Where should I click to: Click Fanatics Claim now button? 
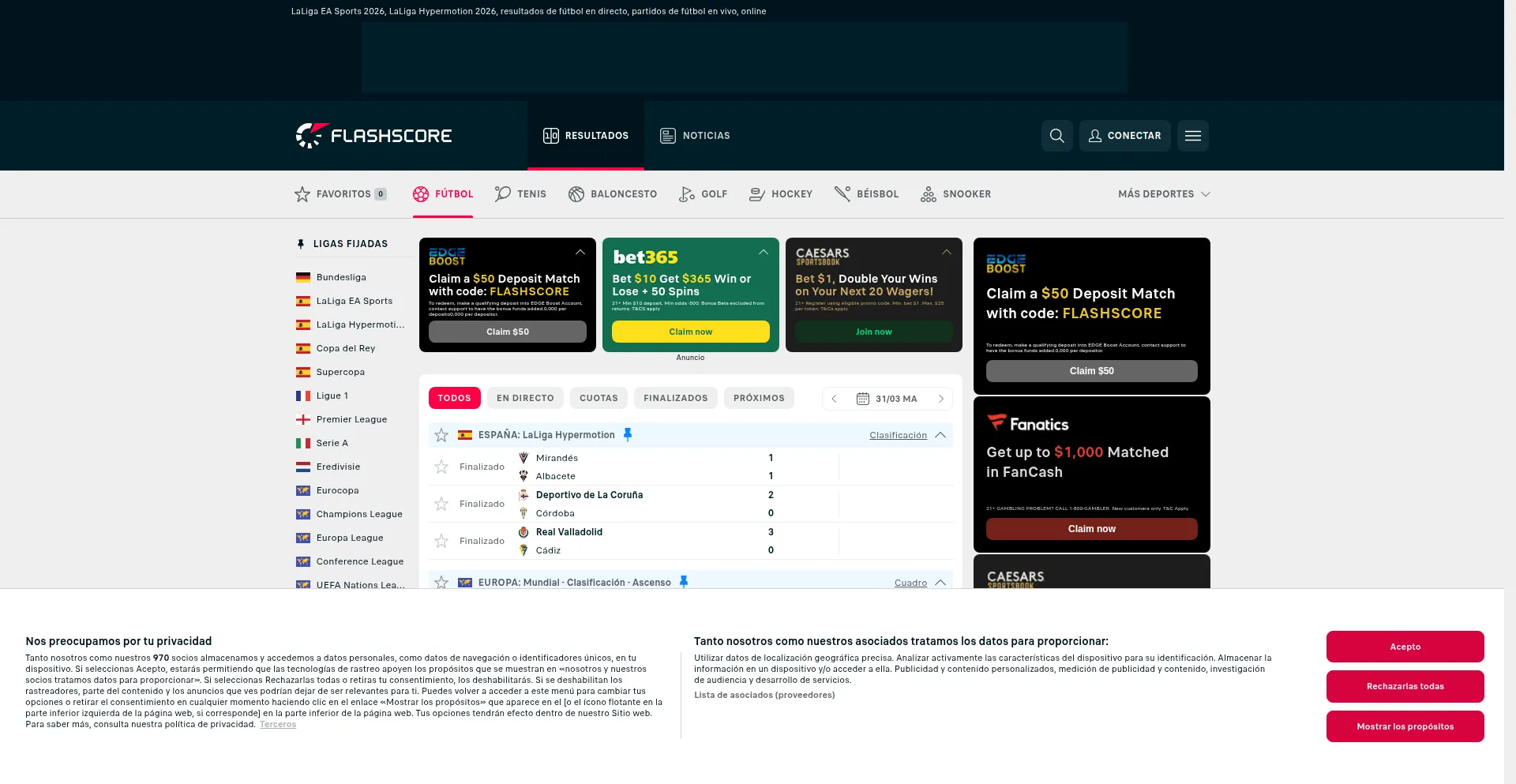point(1091,529)
